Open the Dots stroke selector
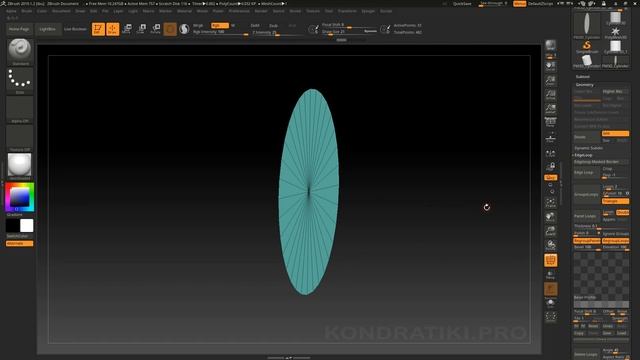The height and width of the screenshot is (360, 640). click(20, 81)
